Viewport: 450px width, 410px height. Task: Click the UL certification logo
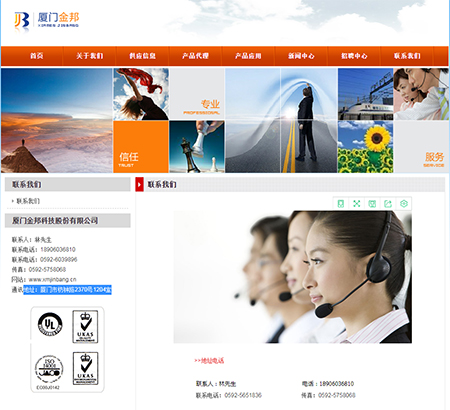coord(50,324)
